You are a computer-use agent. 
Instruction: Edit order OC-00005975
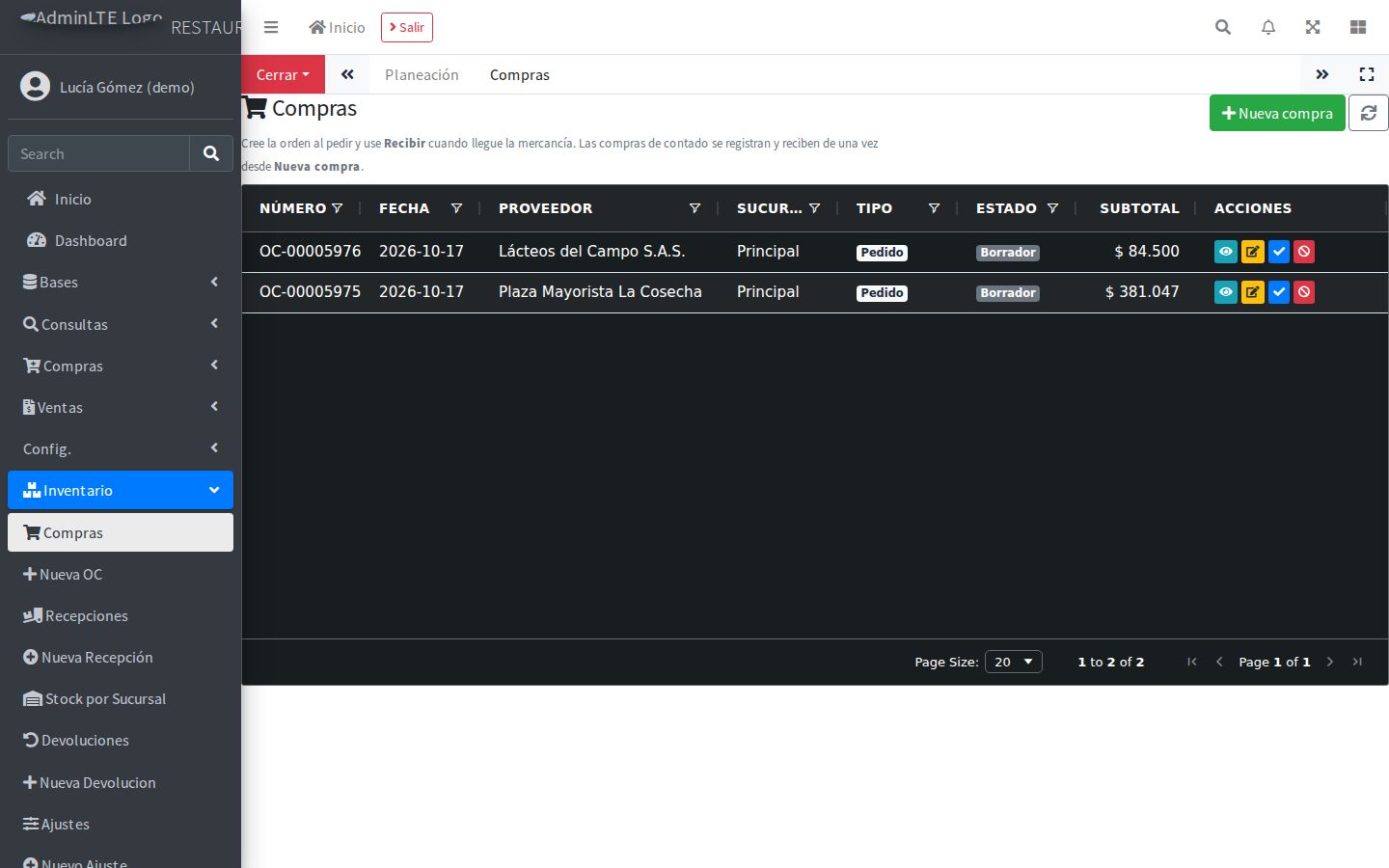[x=1252, y=292]
